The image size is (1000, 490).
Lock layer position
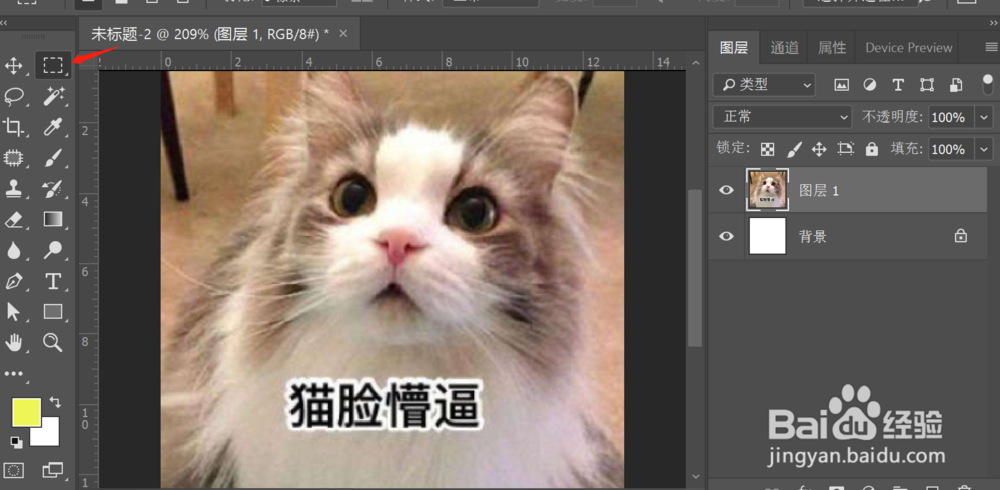point(819,149)
